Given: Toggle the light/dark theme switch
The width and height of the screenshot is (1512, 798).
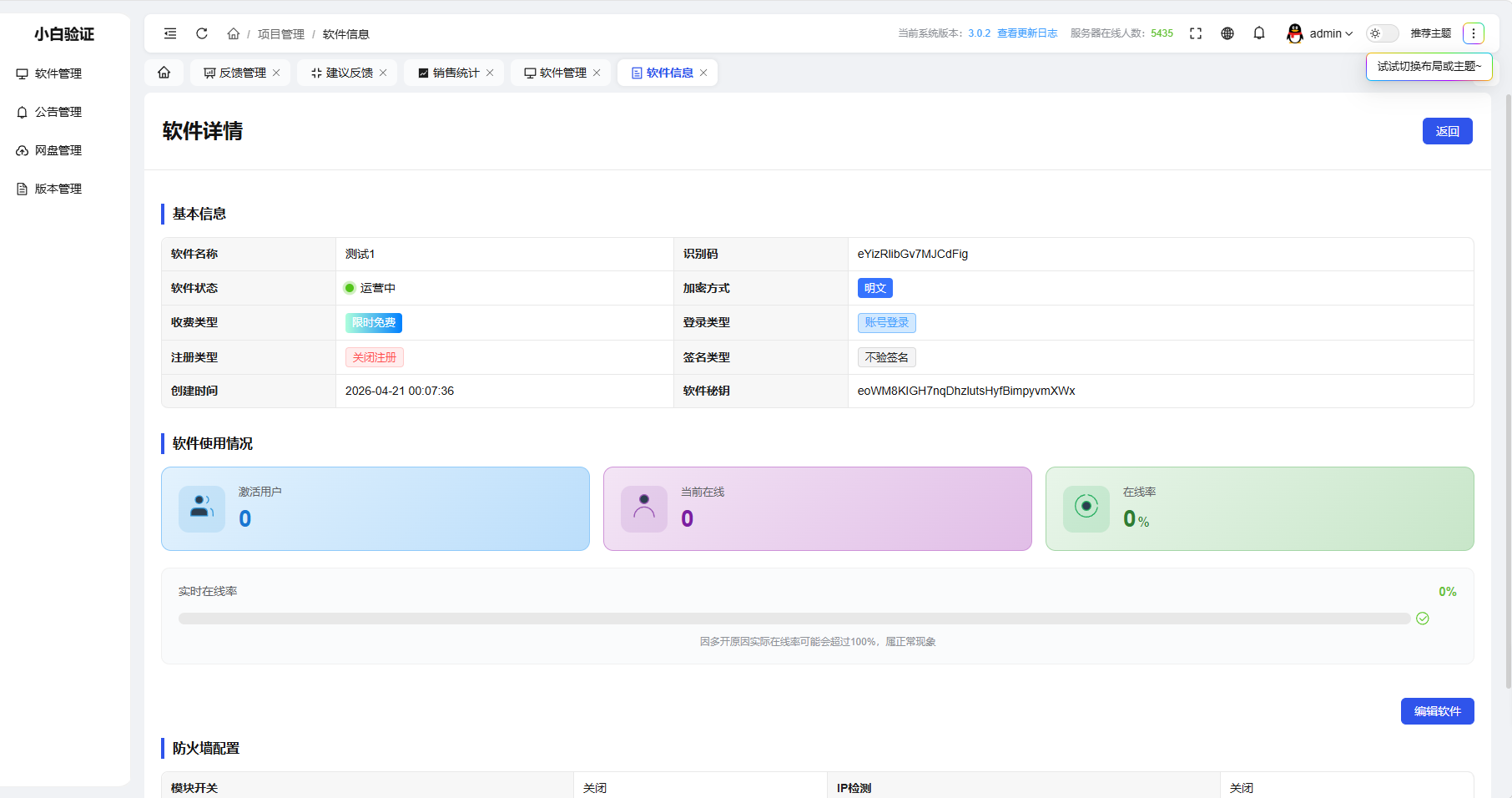Looking at the screenshot, I should coord(1382,33).
